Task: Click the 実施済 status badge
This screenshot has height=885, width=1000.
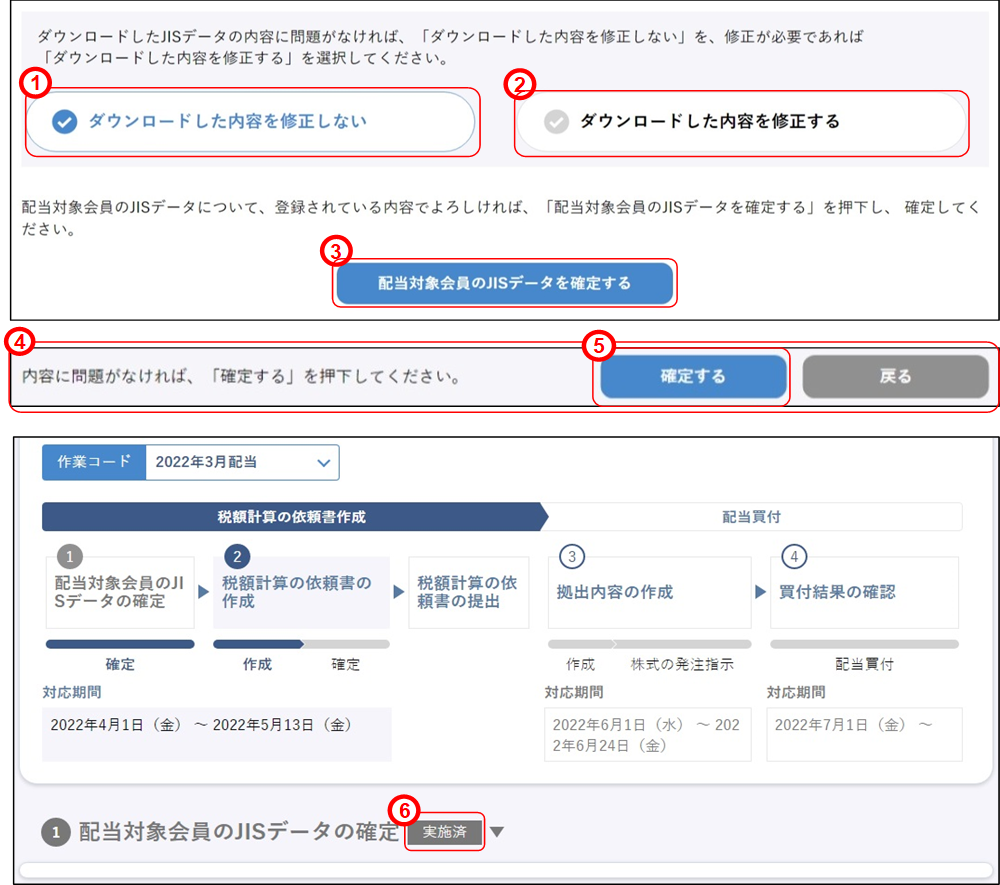Action: [x=445, y=832]
